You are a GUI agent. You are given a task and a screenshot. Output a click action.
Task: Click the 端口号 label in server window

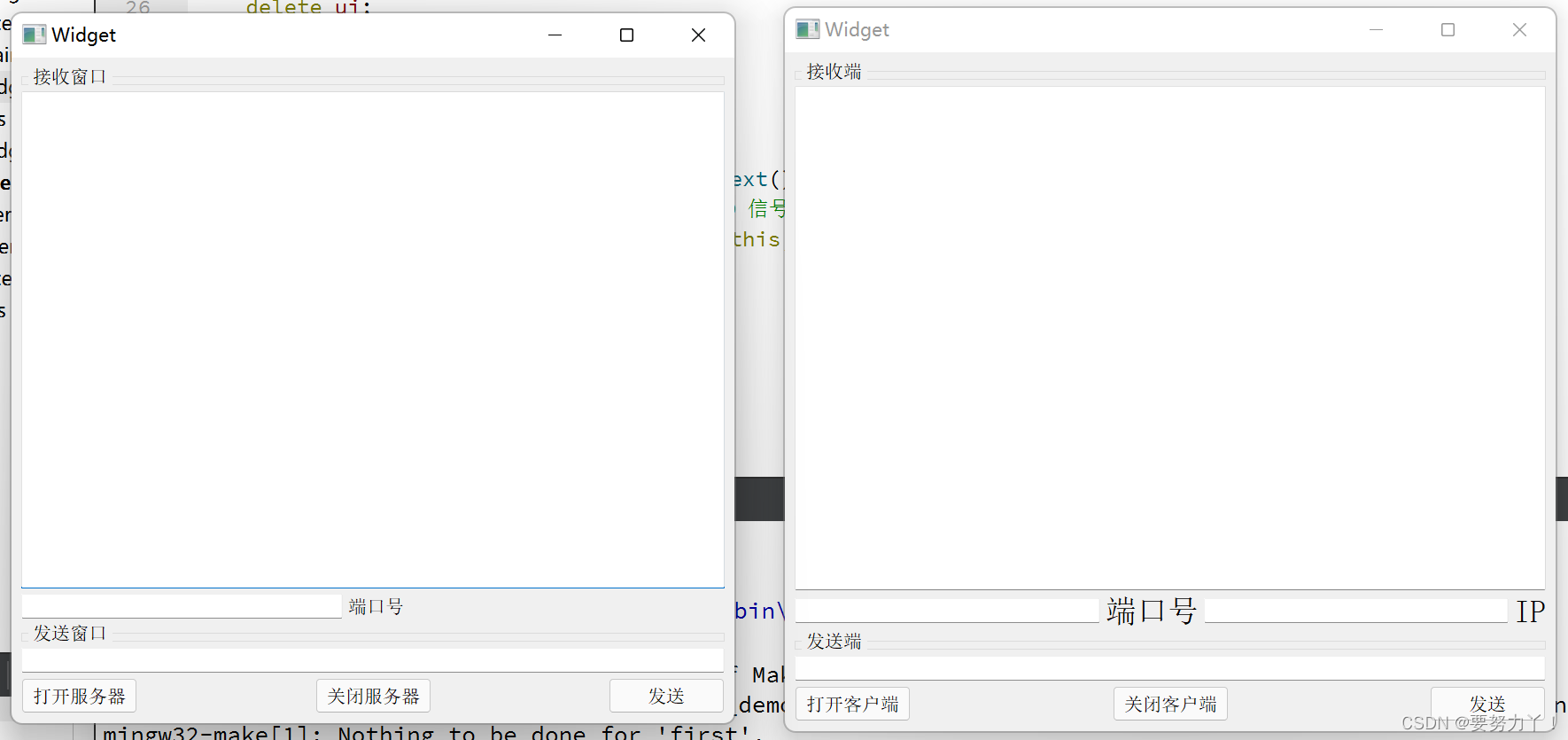tap(376, 606)
